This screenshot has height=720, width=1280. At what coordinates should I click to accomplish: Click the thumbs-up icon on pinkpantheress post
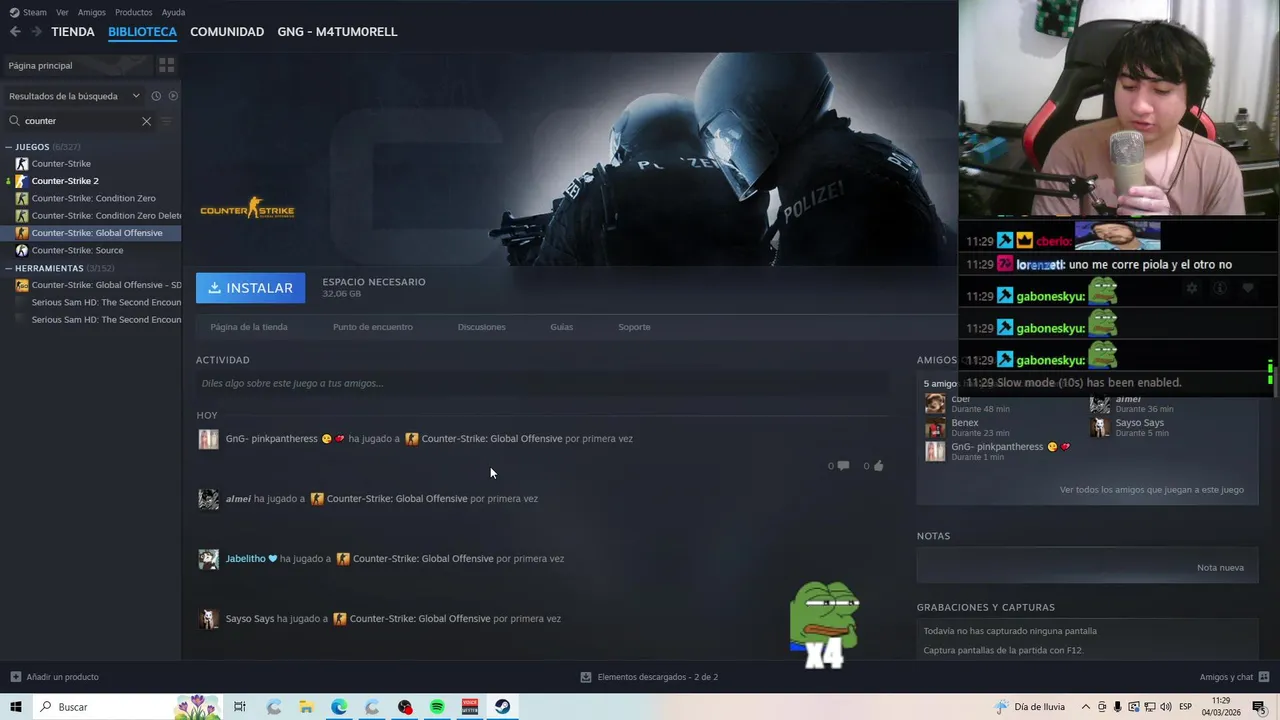point(878,466)
